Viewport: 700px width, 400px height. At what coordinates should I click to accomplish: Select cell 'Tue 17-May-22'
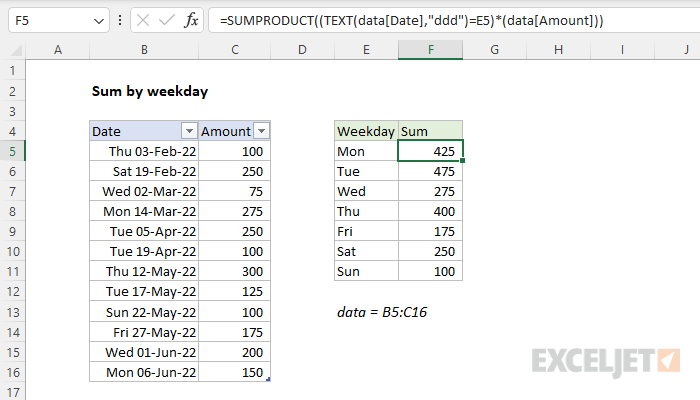pyautogui.click(x=144, y=292)
